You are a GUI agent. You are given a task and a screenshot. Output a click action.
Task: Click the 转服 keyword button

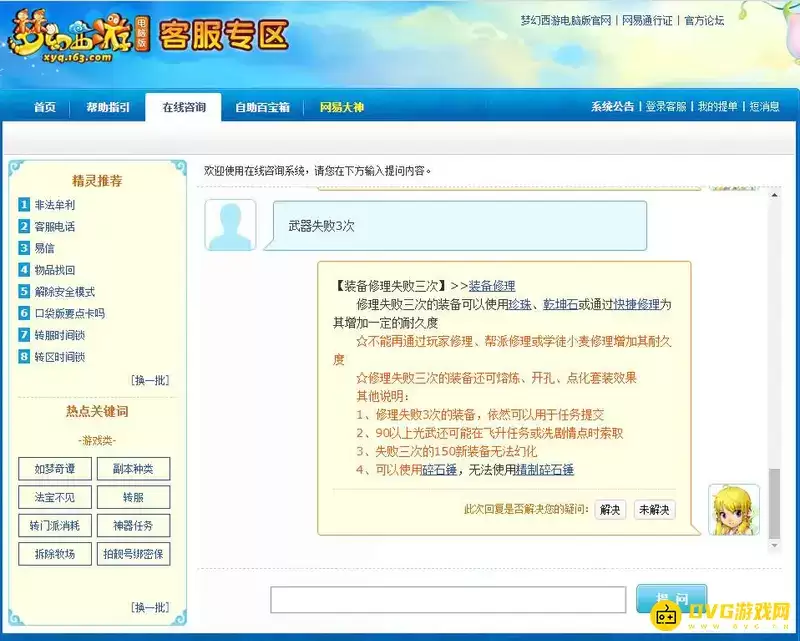click(x=133, y=497)
